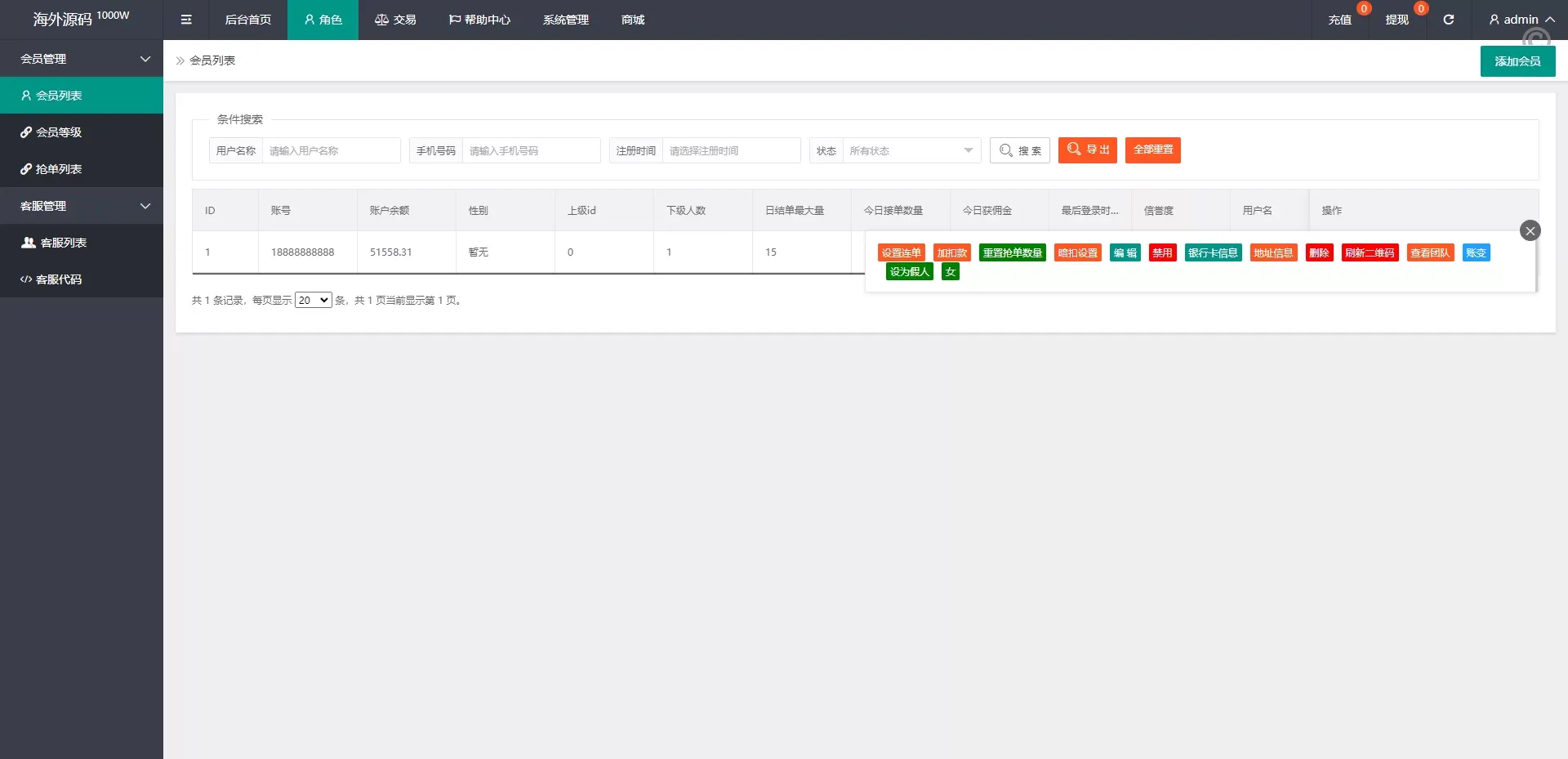
Task: Open 客服列表 in the sidebar
Action: [63, 243]
